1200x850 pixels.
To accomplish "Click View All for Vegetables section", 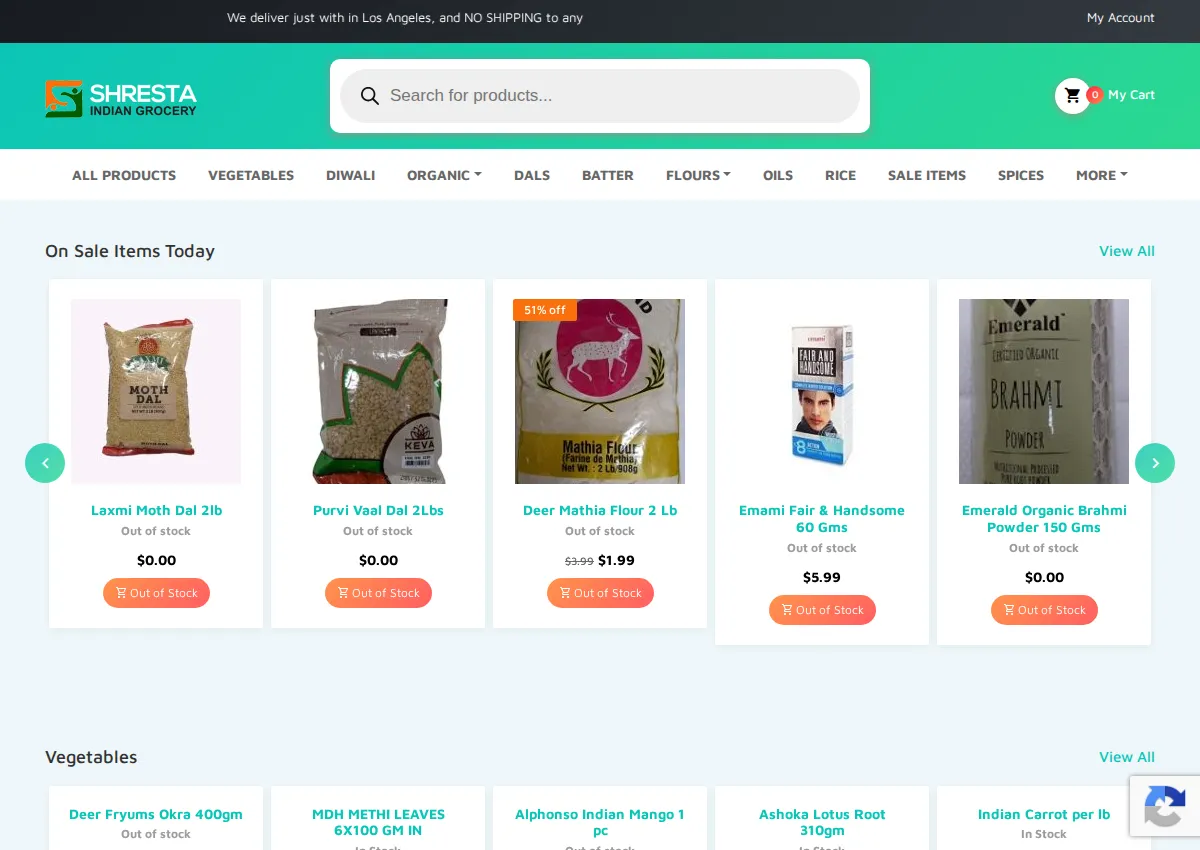I will 1127,757.
